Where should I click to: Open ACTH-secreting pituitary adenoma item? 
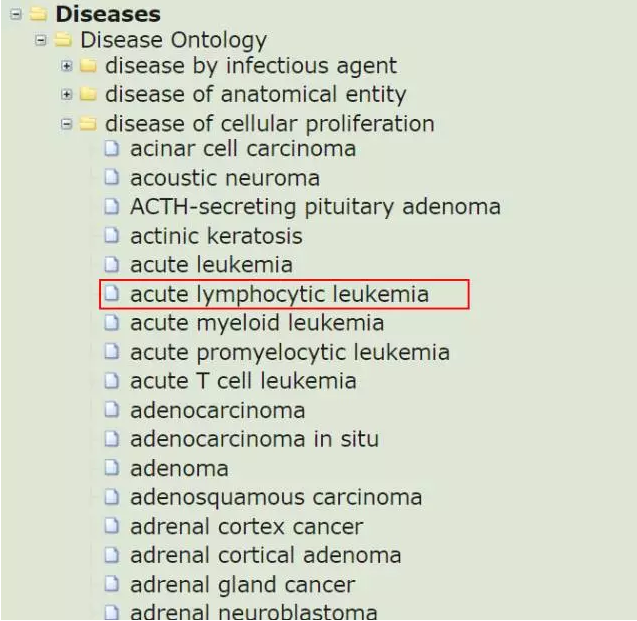316,207
